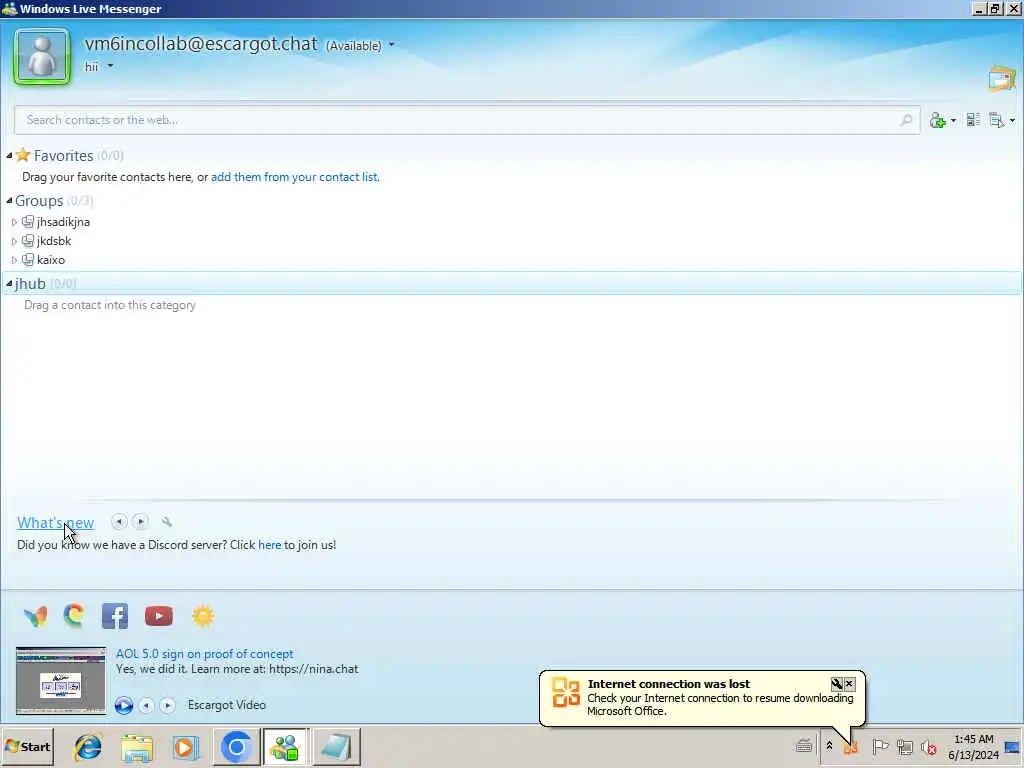
Task: Open the weather sun tab icon
Action: 203,616
